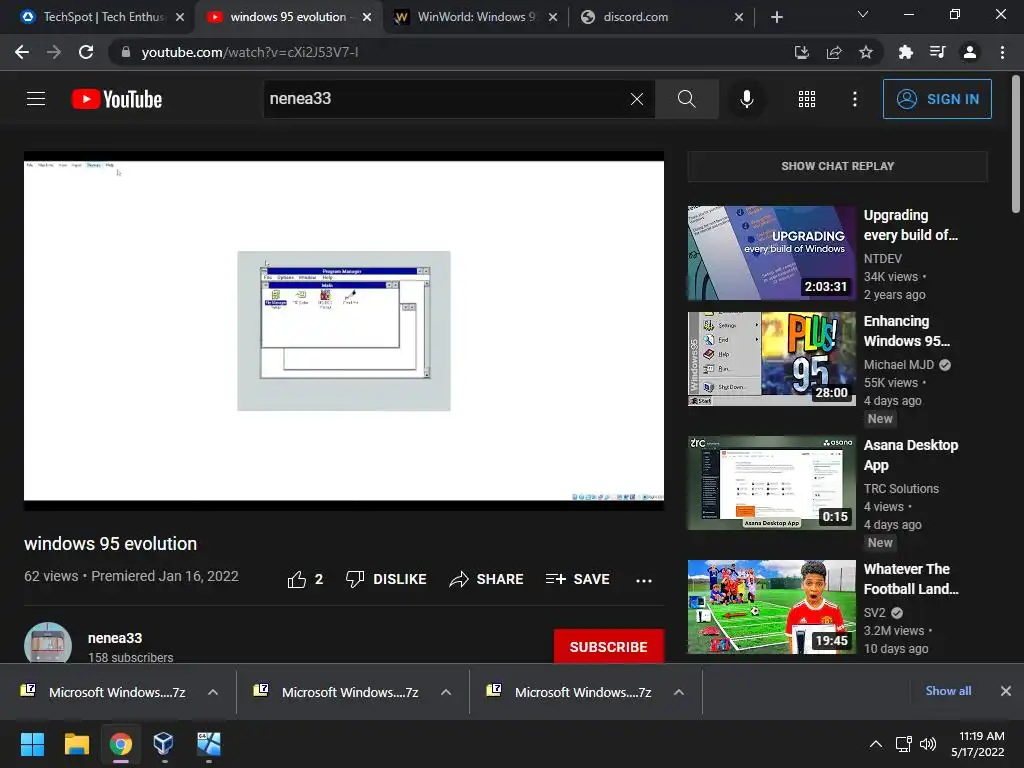Clear the search box with the X icon
This screenshot has width=1024, height=768.
tap(637, 99)
